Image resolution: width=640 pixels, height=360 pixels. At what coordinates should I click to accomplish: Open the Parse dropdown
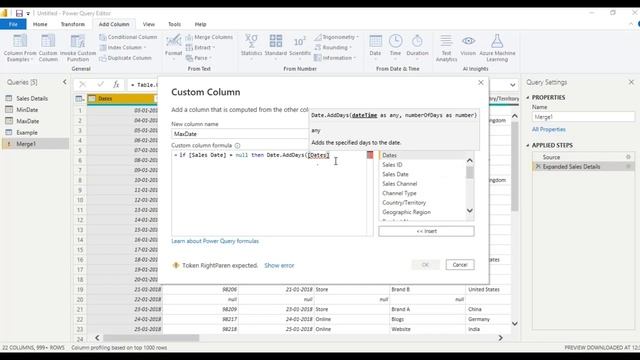(198, 58)
